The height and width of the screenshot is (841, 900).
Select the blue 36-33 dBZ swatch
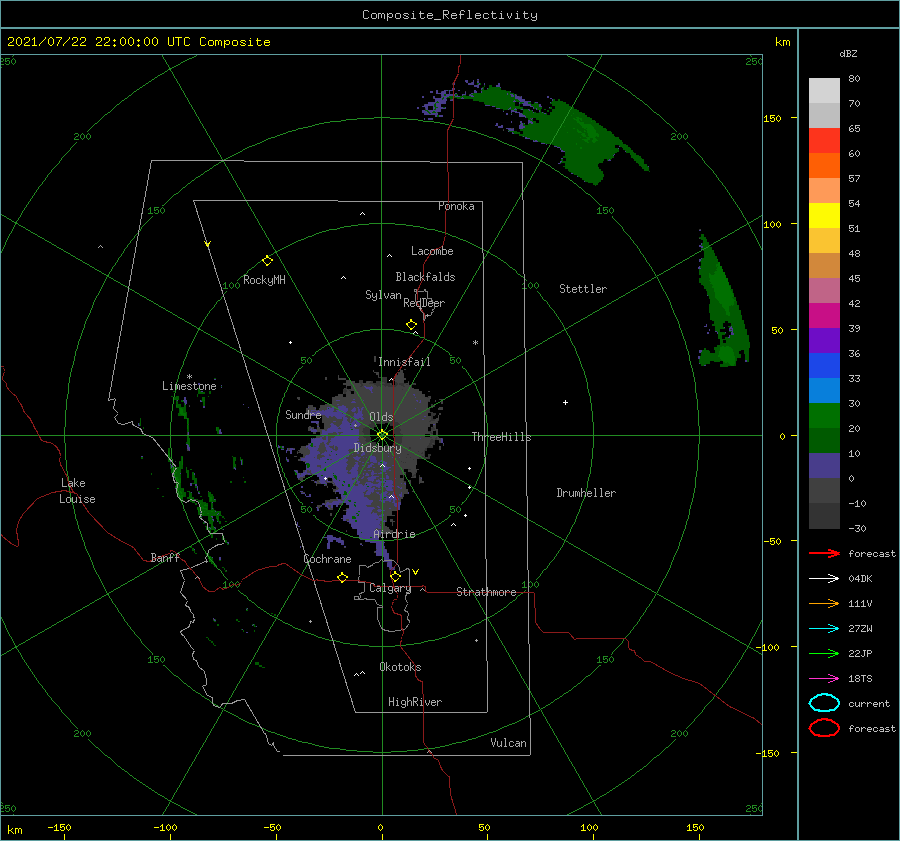pos(824,365)
